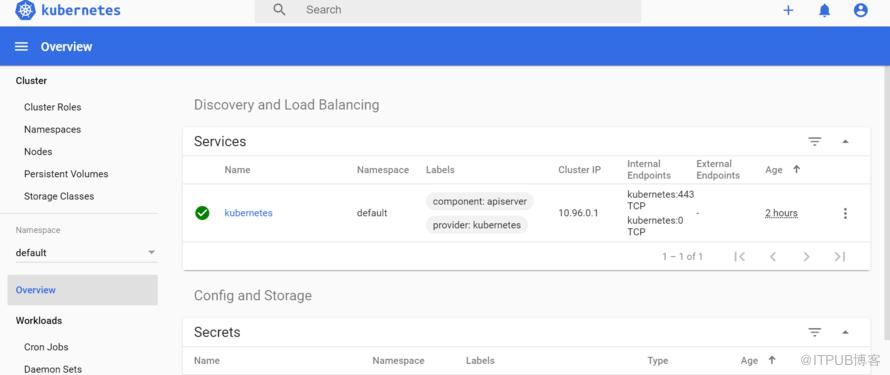The height and width of the screenshot is (375, 890).
Task: Filter the Services list
Action: click(x=815, y=141)
